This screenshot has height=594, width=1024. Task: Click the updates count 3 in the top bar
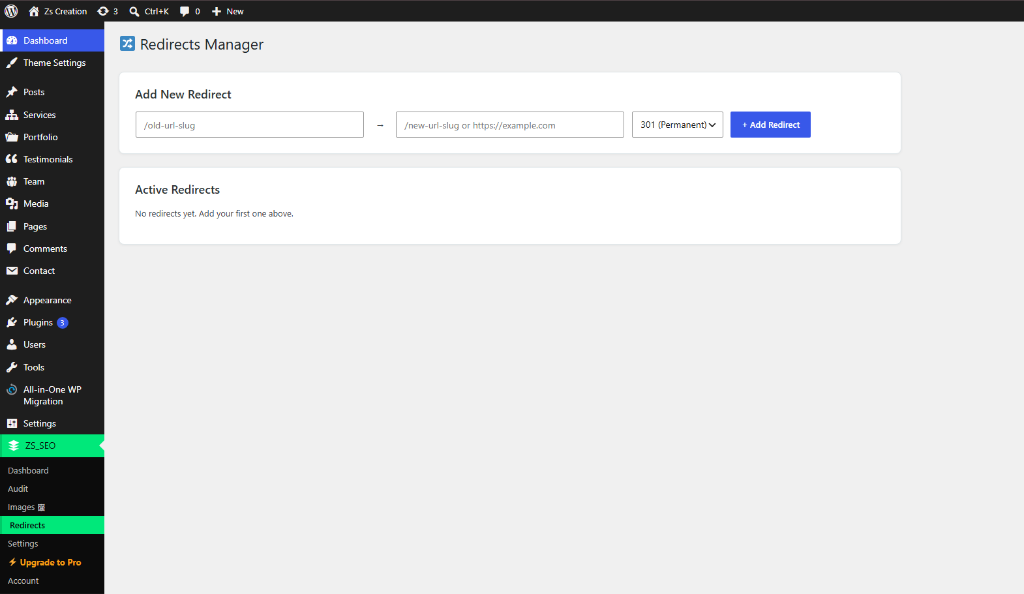click(x=116, y=11)
